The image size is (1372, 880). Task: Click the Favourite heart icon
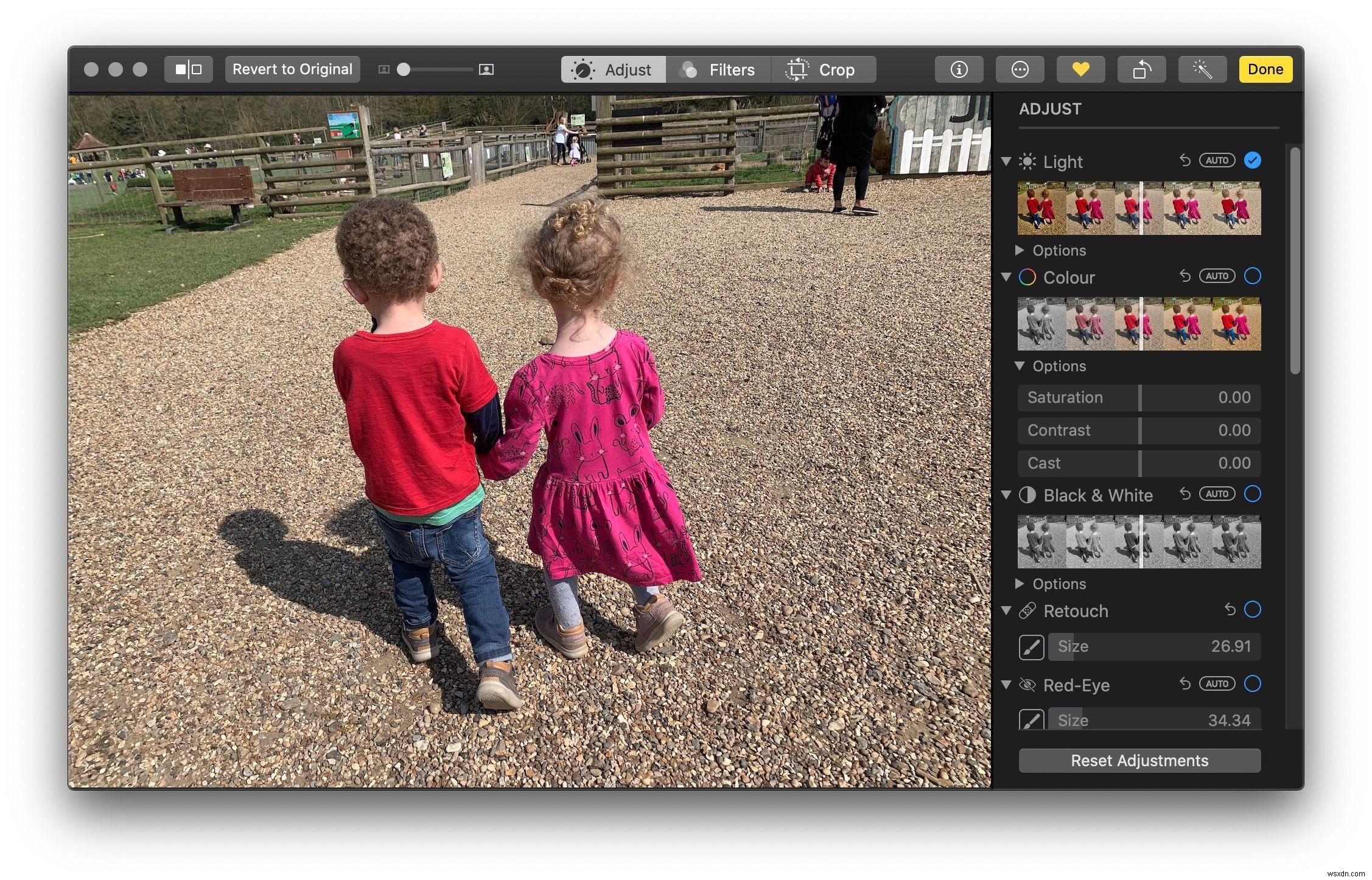pyautogui.click(x=1078, y=68)
